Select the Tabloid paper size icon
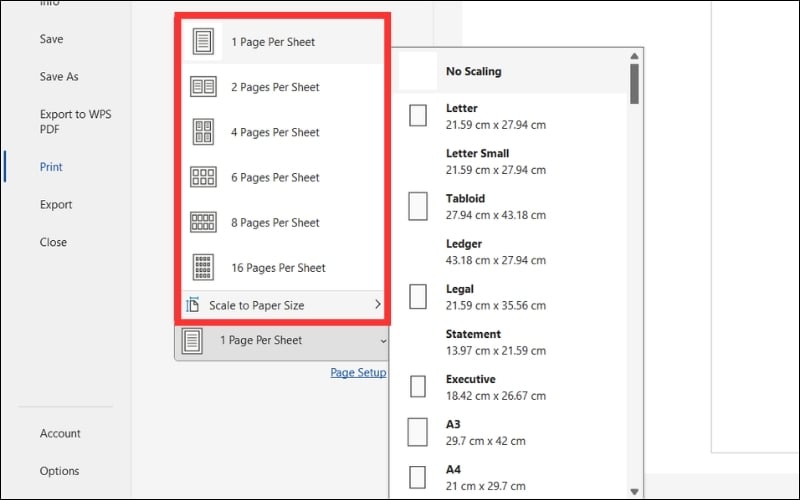Image resolution: width=800 pixels, height=500 pixels. tap(418, 207)
